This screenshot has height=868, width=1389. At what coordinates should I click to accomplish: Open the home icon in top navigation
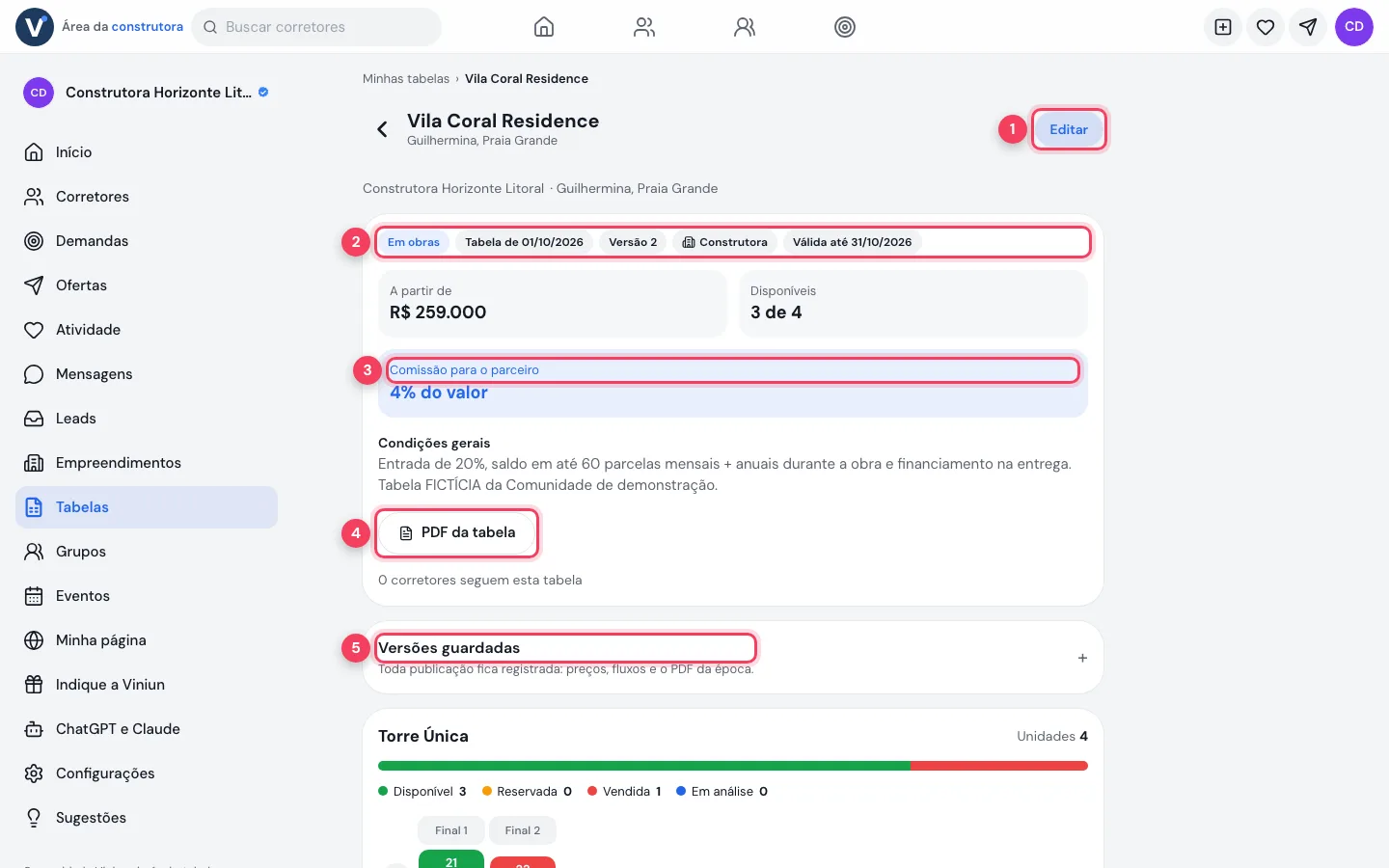[544, 27]
